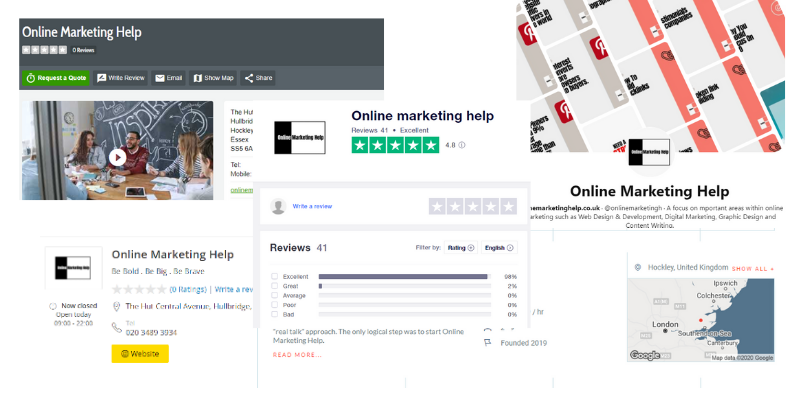800x400 pixels.
Task: Open the English language filter dropdown
Action: click(x=499, y=247)
